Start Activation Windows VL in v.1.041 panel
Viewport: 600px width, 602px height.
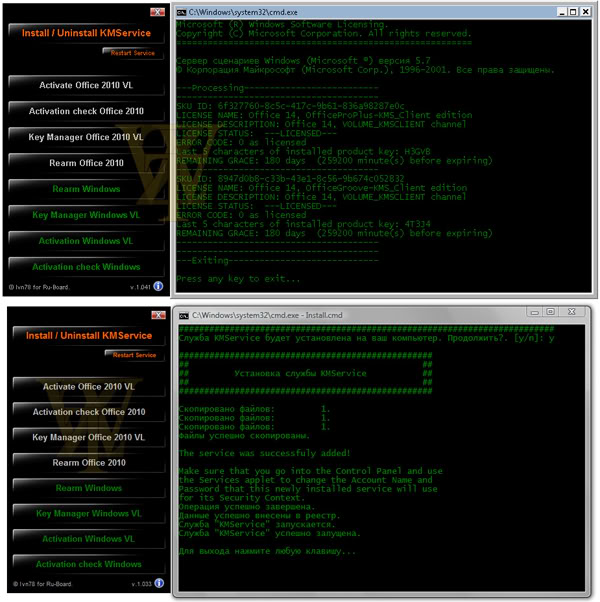(x=86, y=241)
